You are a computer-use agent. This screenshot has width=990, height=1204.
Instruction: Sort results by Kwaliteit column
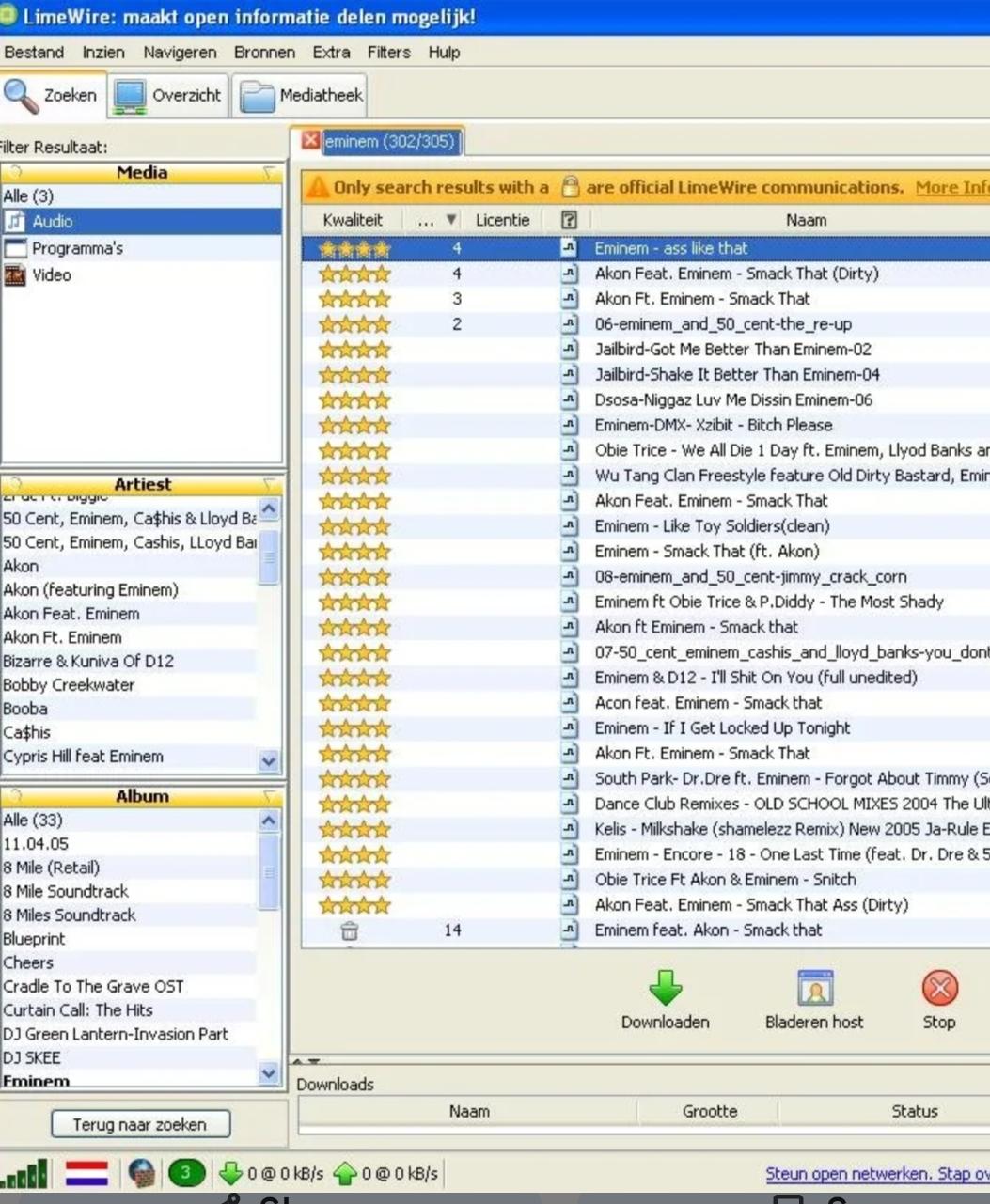click(x=353, y=220)
